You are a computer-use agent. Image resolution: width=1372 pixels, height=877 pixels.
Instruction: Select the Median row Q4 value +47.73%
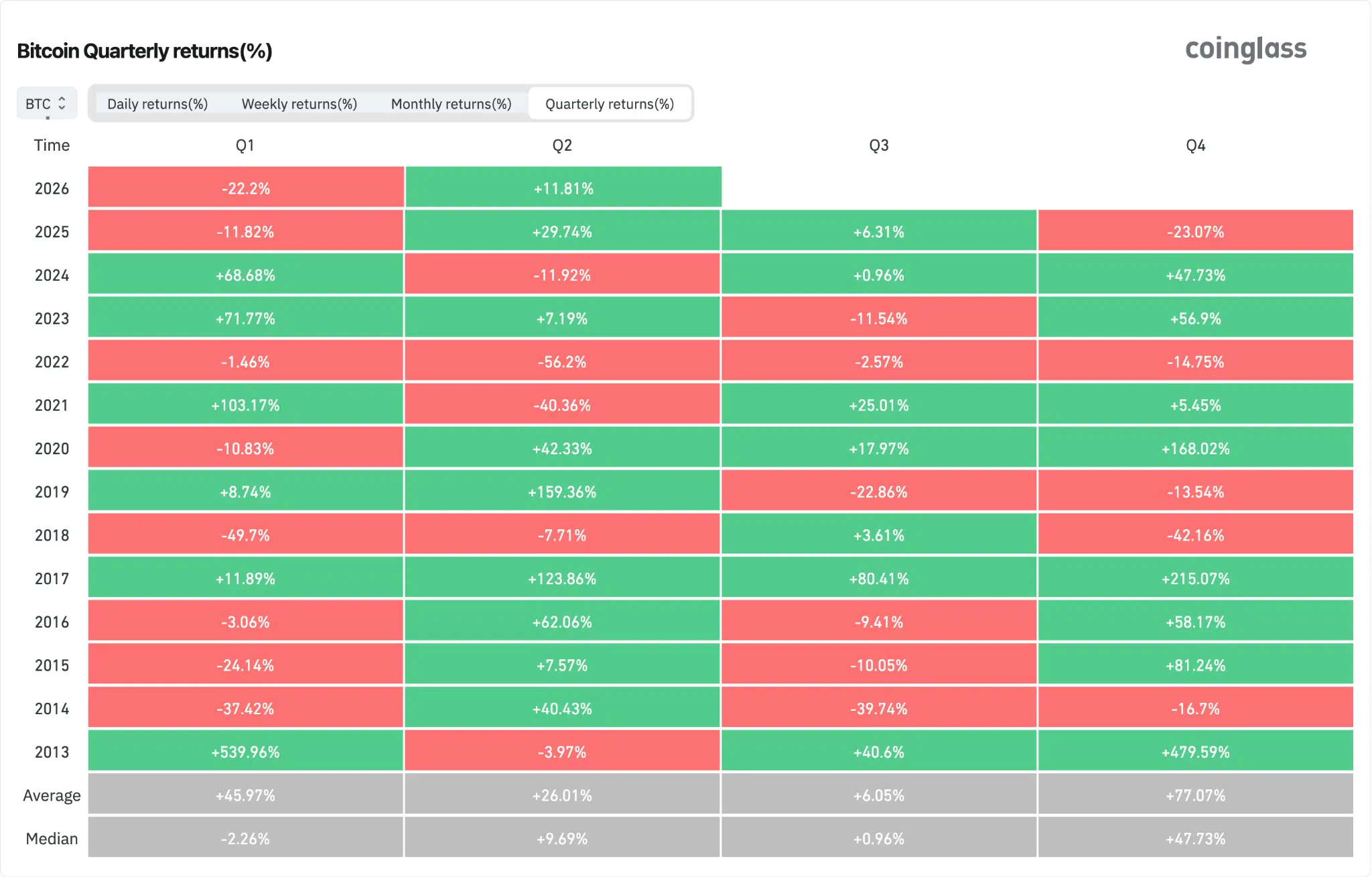(1196, 838)
